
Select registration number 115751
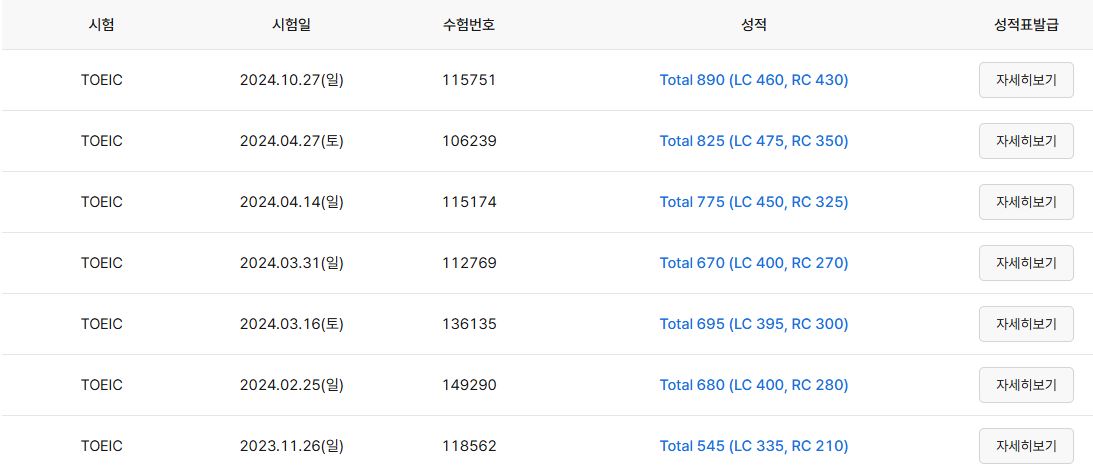469,80
